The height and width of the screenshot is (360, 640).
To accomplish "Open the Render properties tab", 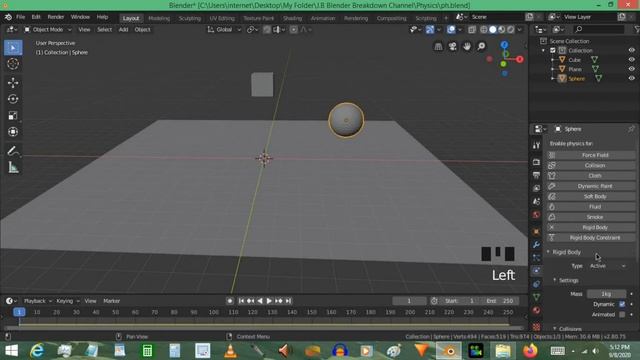I will click(536, 162).
